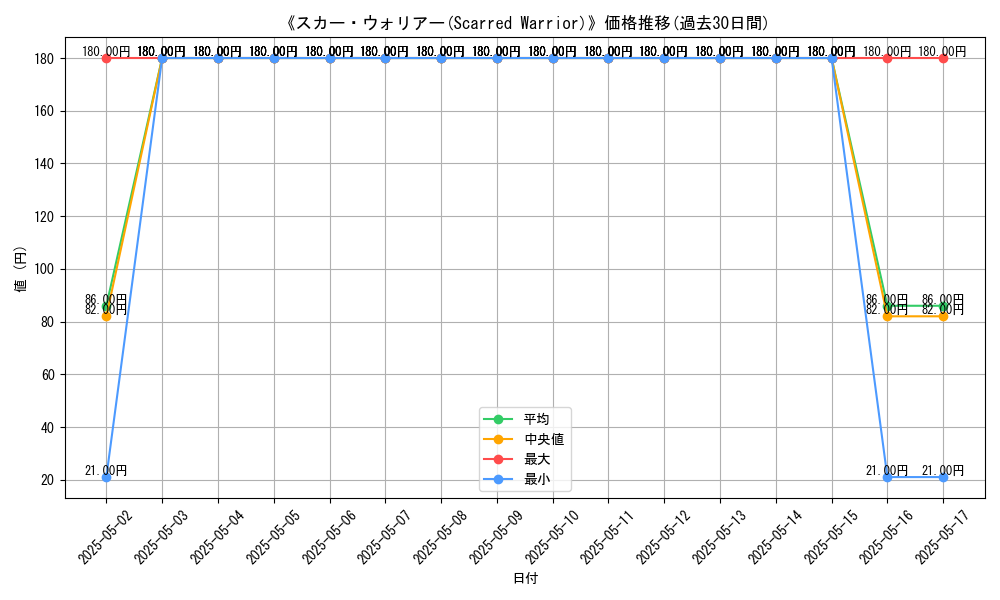This screenshot has width=1000, height=600.
Task: Click the x-axis date label 2025-05-06
Action: [x=329, y=537]
